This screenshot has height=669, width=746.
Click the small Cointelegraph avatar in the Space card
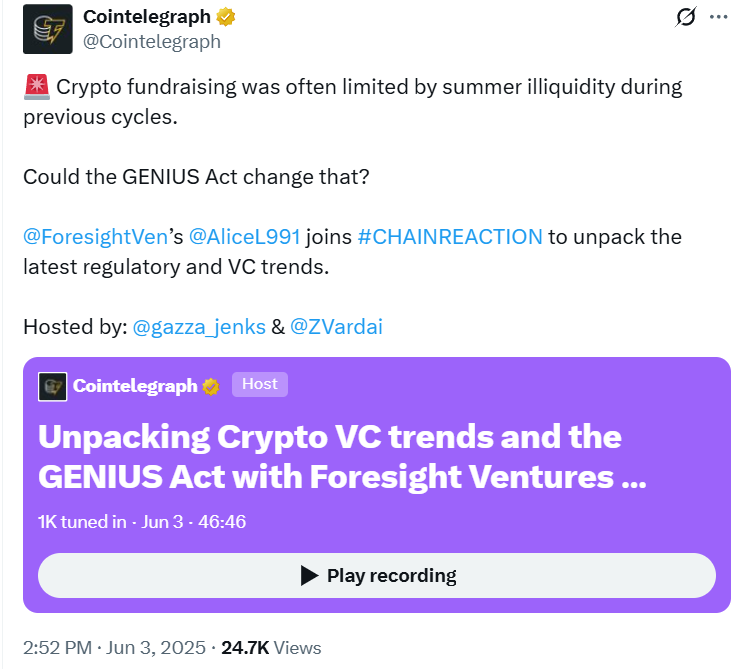coord(53,386)
